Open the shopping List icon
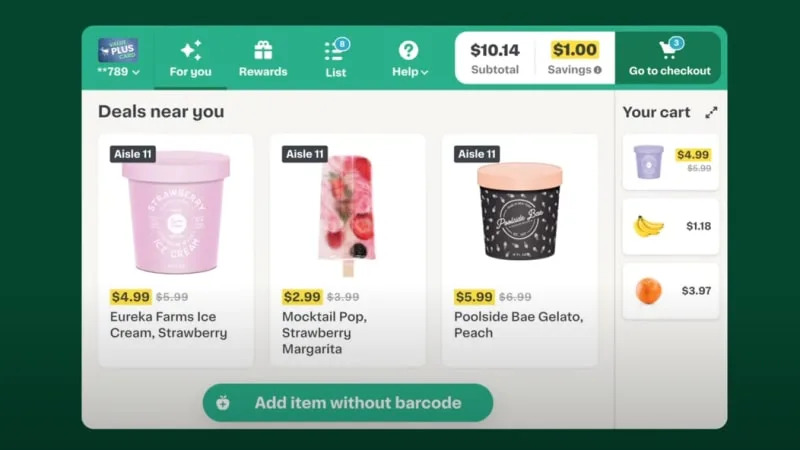 click(x=336, y=51)
